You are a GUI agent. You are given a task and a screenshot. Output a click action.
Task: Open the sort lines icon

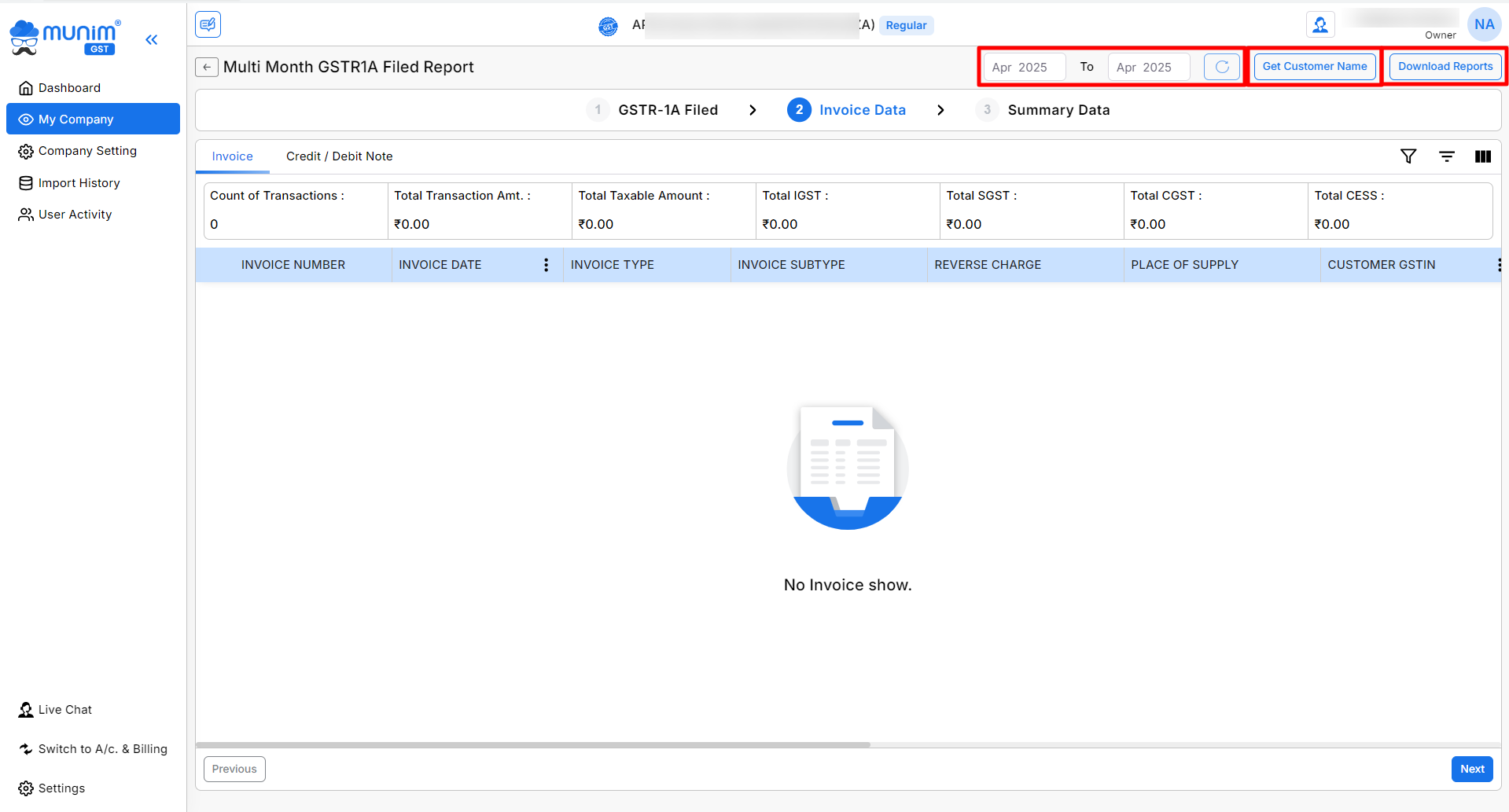coord(1446,156)
